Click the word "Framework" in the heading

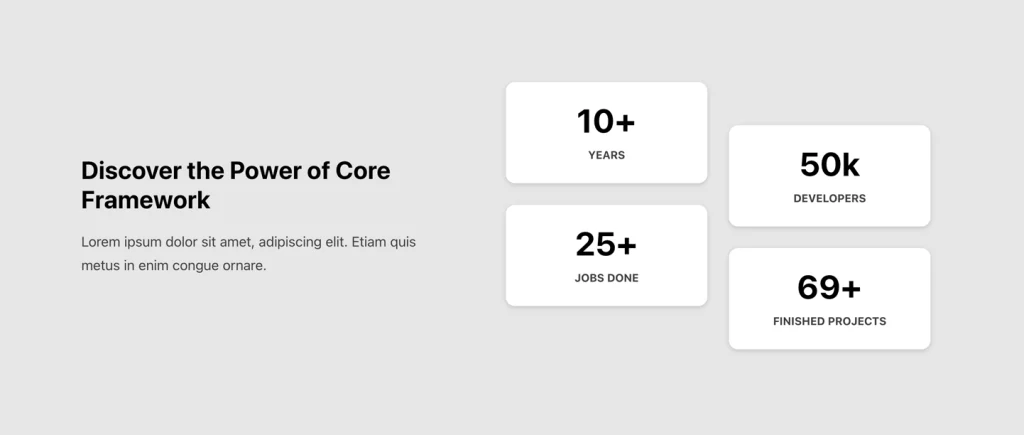coord(146,200)
